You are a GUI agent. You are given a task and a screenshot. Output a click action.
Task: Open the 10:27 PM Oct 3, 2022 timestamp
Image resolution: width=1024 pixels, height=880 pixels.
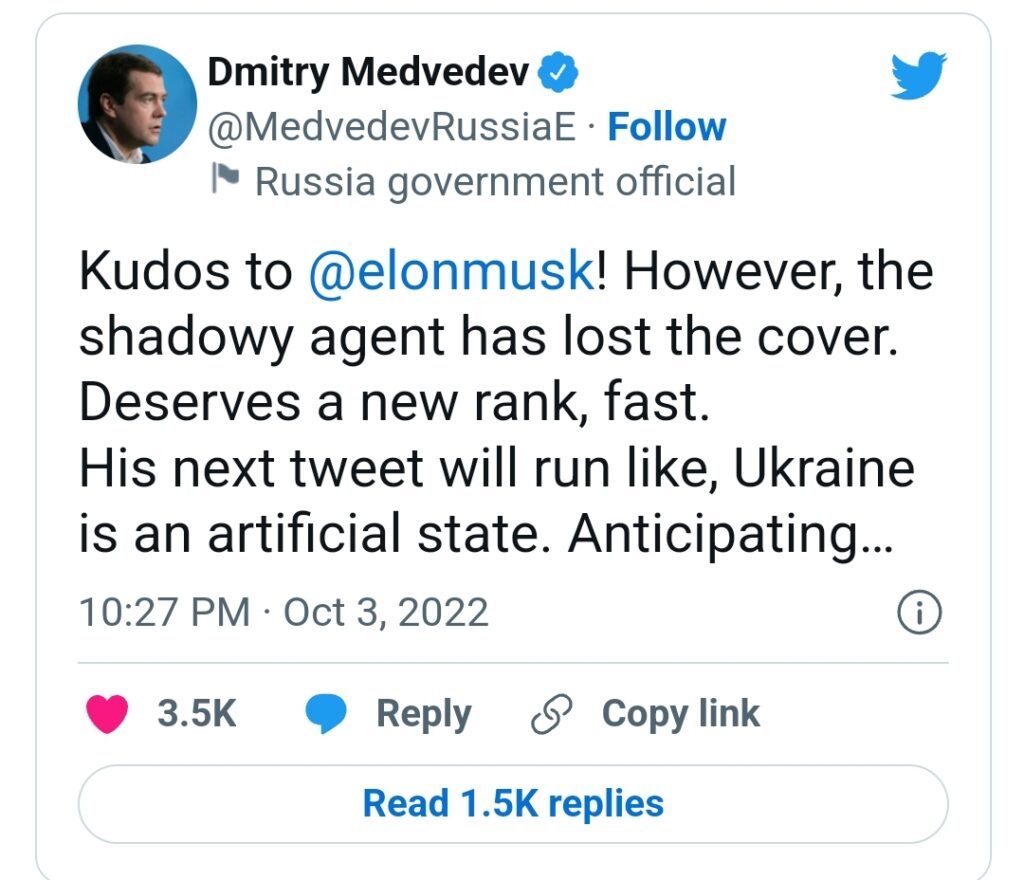284,612
